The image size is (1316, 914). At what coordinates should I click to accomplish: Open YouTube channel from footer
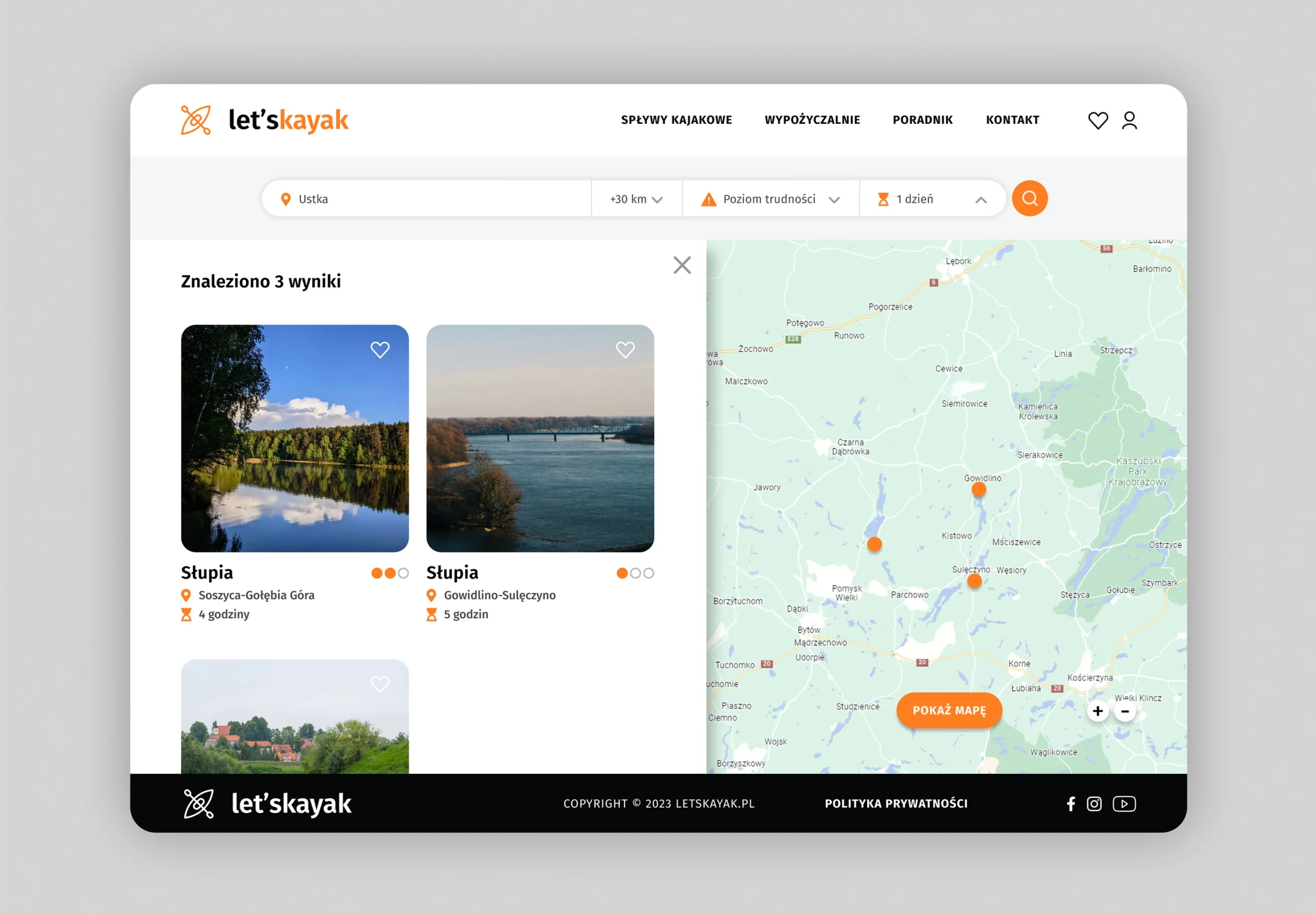[x=1124, y=803]
